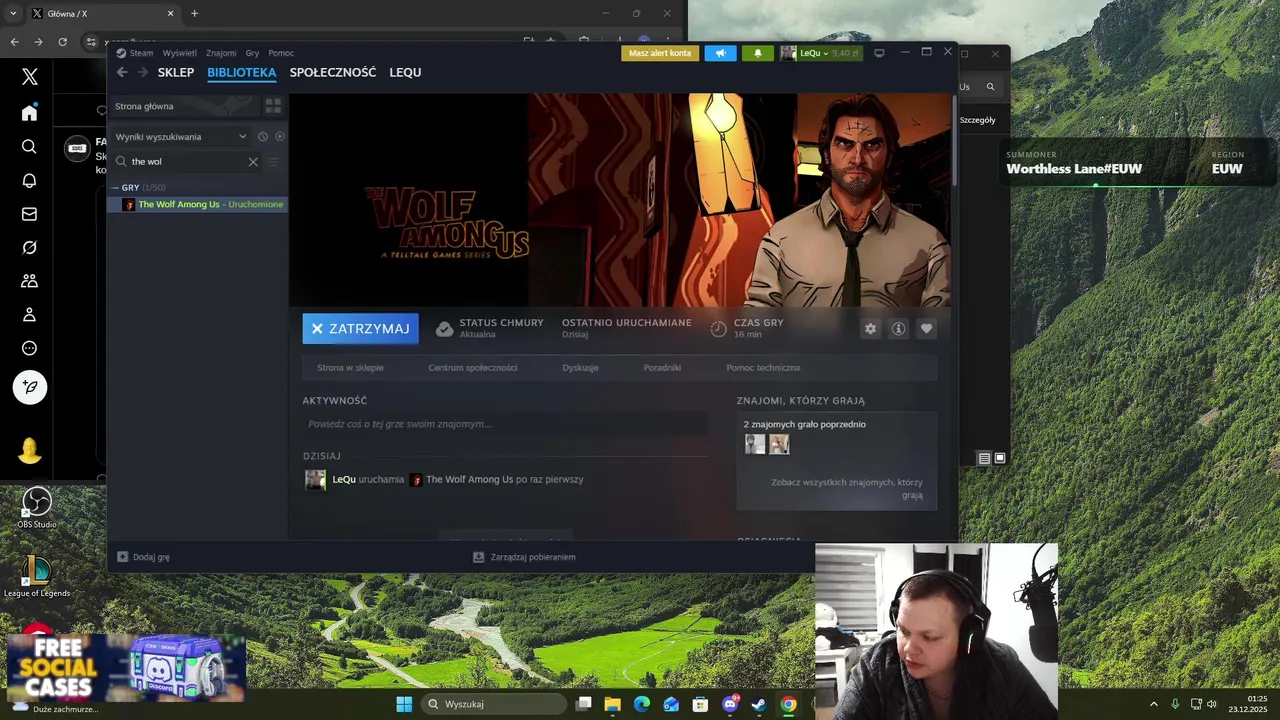Open X search in browser sidebar
Image resolution: width=1280 pixels, height=720 pixels.
tap(29, 146)
